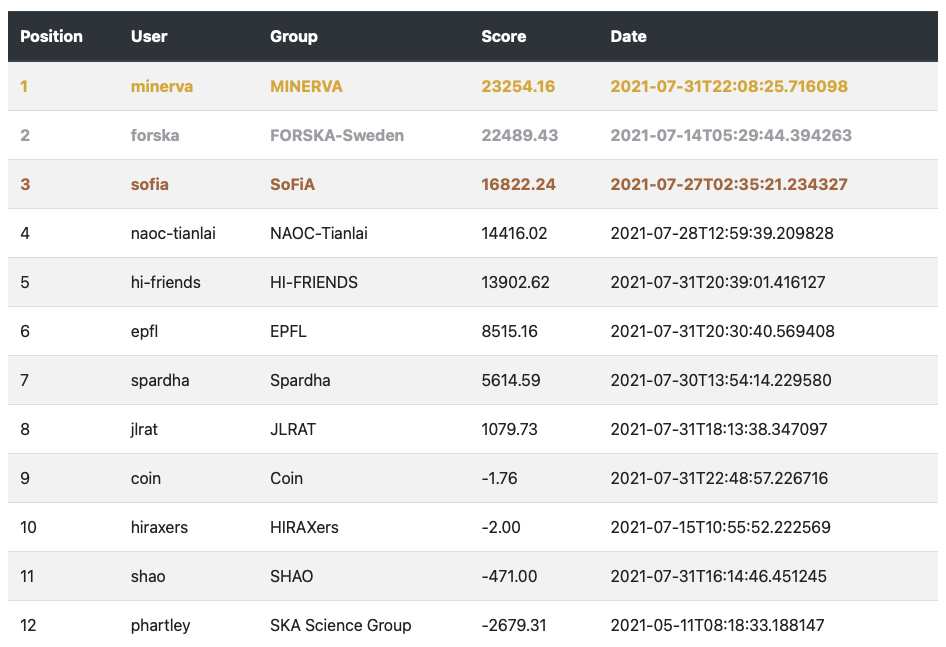The image size is (946, 647).
Task: Select the hi-friends user cell
Action: coord(165,282)
